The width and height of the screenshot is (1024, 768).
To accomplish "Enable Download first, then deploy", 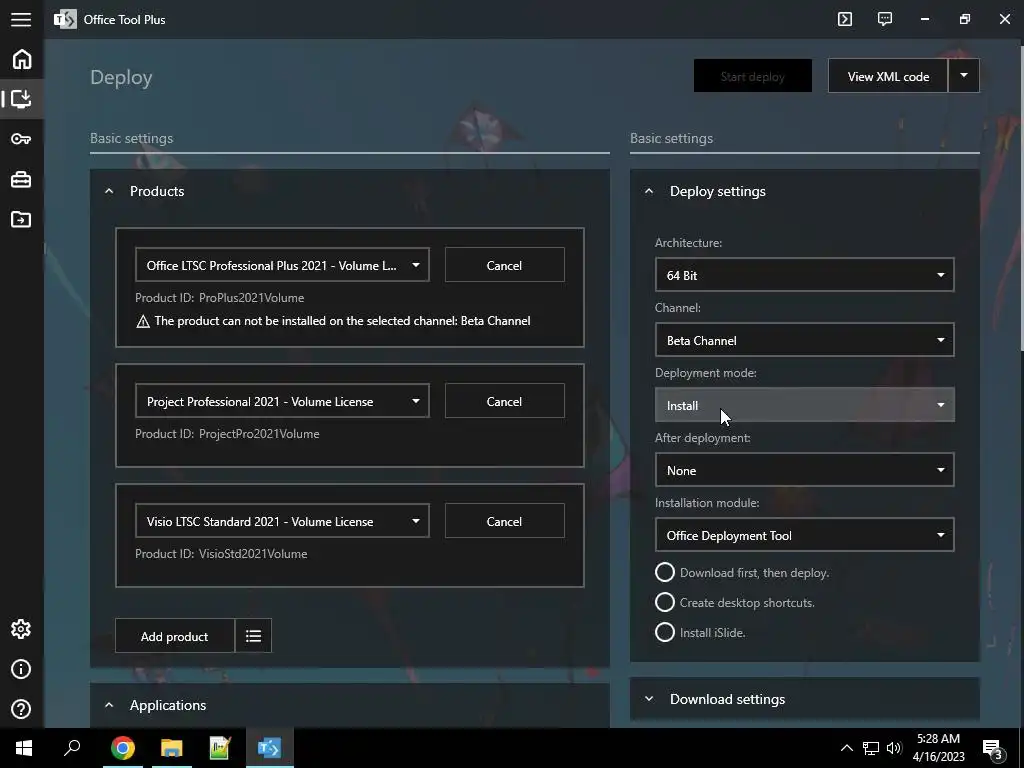I will coord(665,572).
